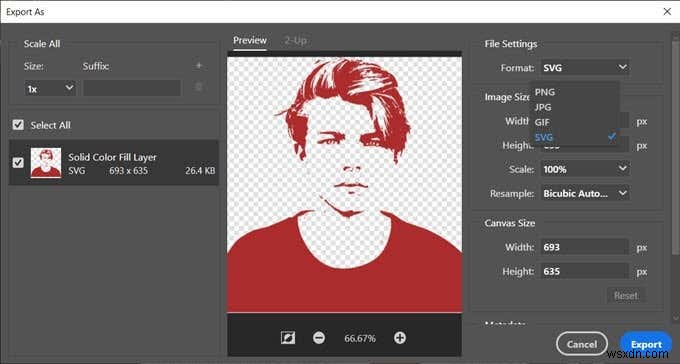Choose SVG from the format list

click(x=575, y=138)
